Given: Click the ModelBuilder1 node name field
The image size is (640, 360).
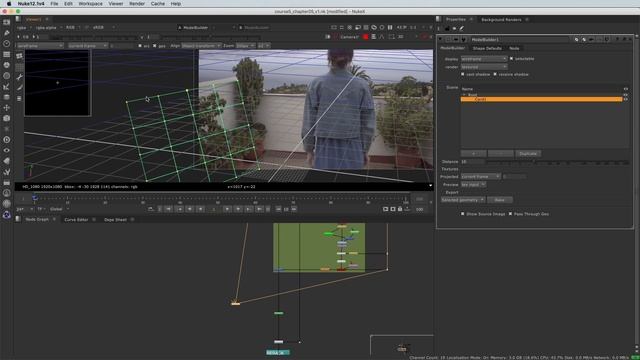Looking at the screenshot, I should [519, 40].
